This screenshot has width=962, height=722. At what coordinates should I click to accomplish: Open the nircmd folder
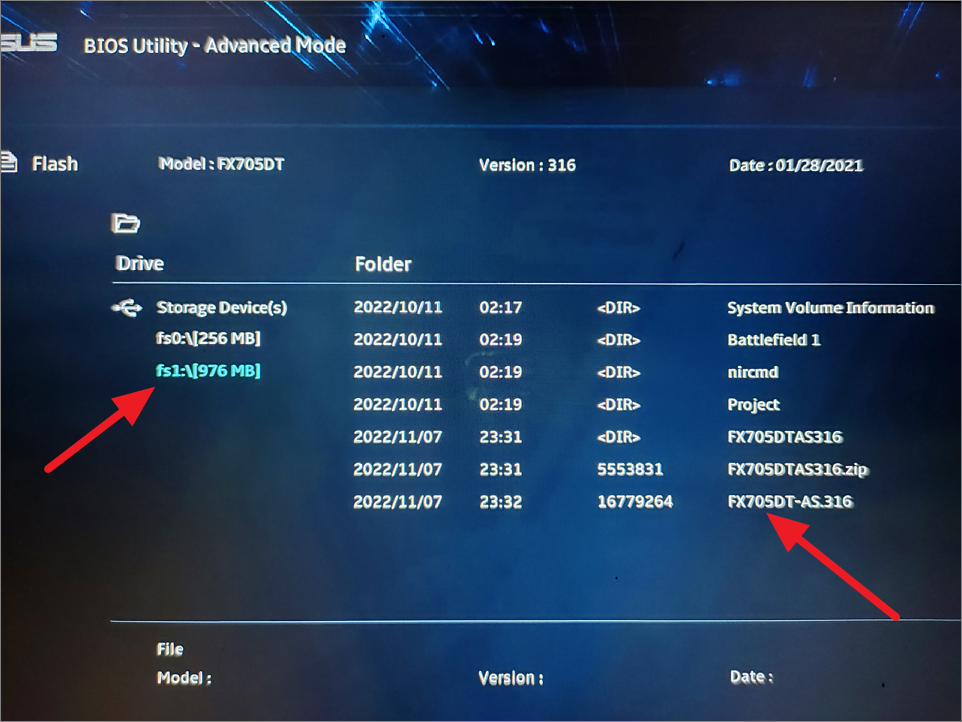753,372
